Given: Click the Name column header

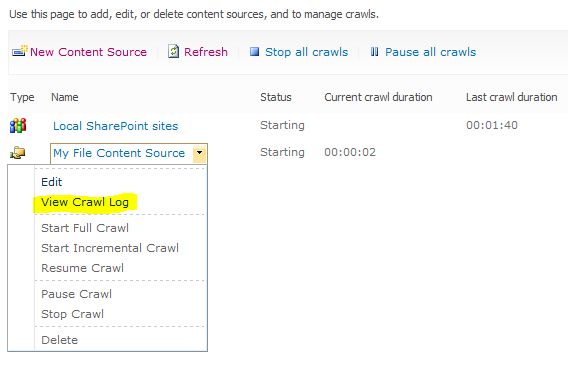Looking at the screenshot, I should 65,97.
